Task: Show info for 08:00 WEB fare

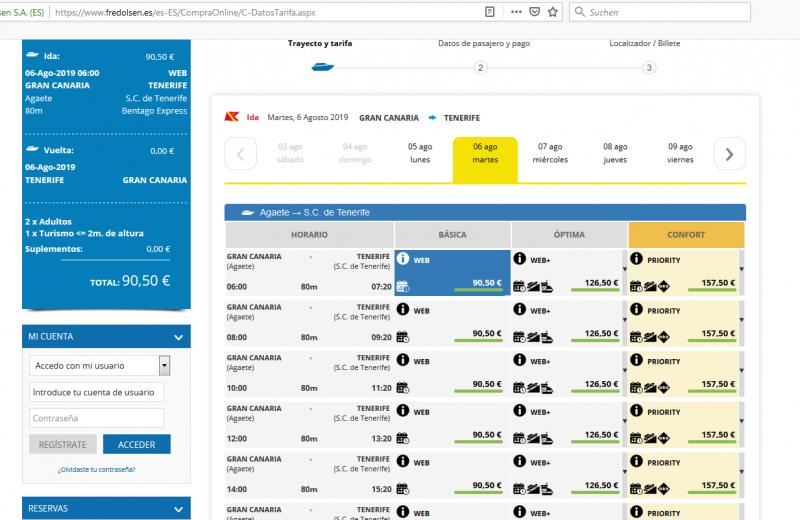Action: 403,309
